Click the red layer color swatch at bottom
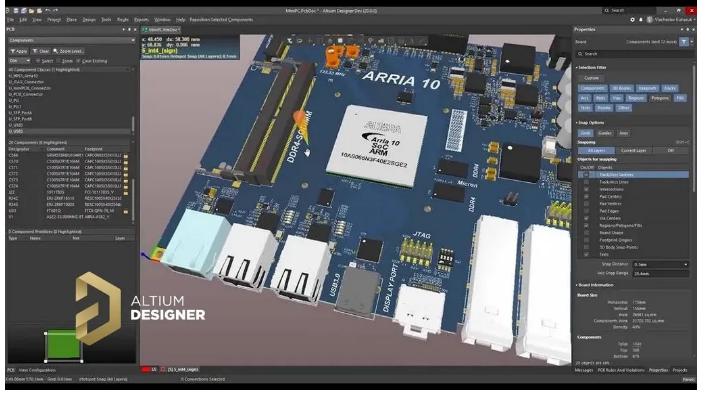Viewport: 710px width, 393px height. (x=145, y=370)
